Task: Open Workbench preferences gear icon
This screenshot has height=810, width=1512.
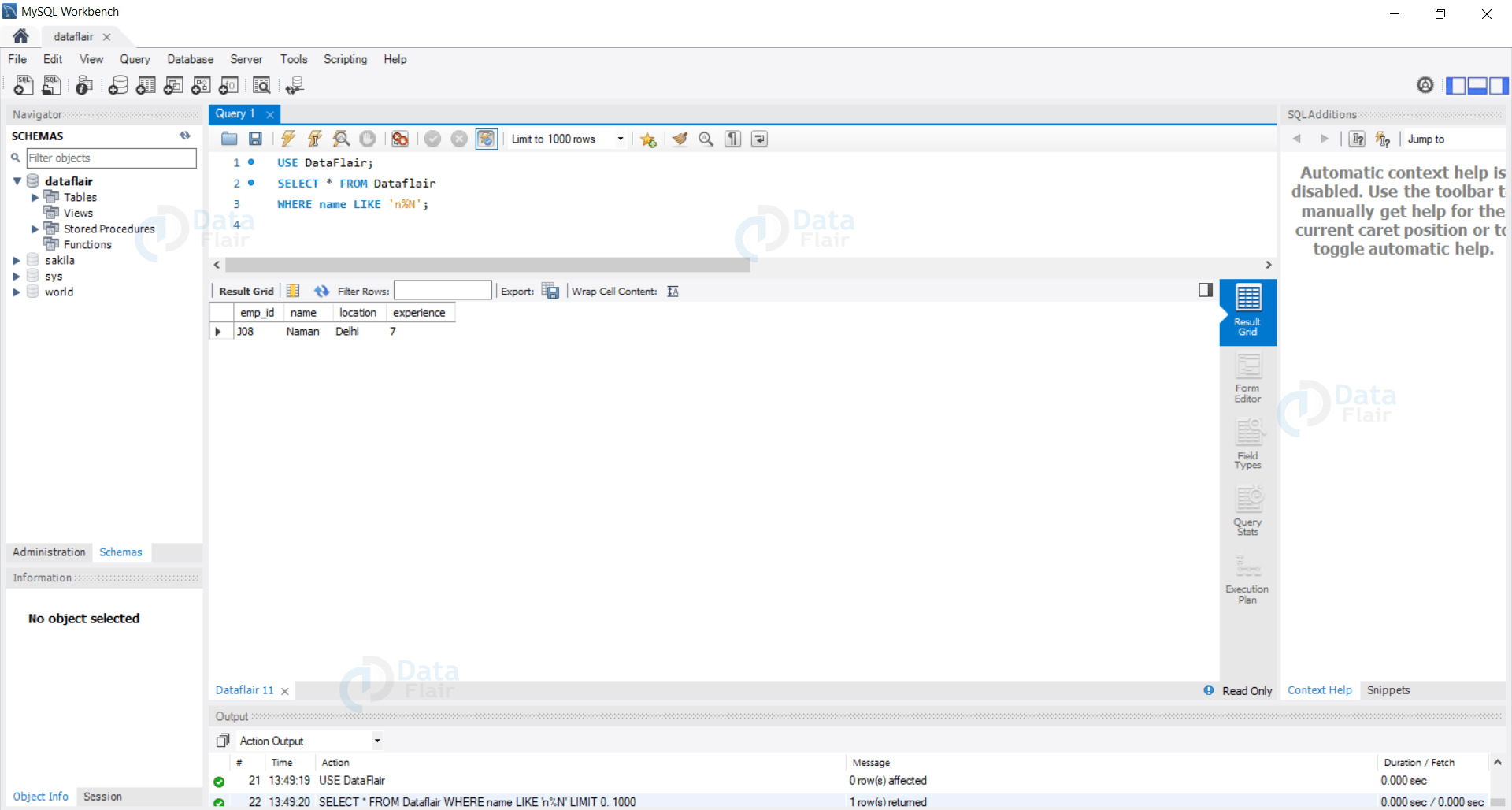Action: pyautogui.click(x=1425, y=85)
